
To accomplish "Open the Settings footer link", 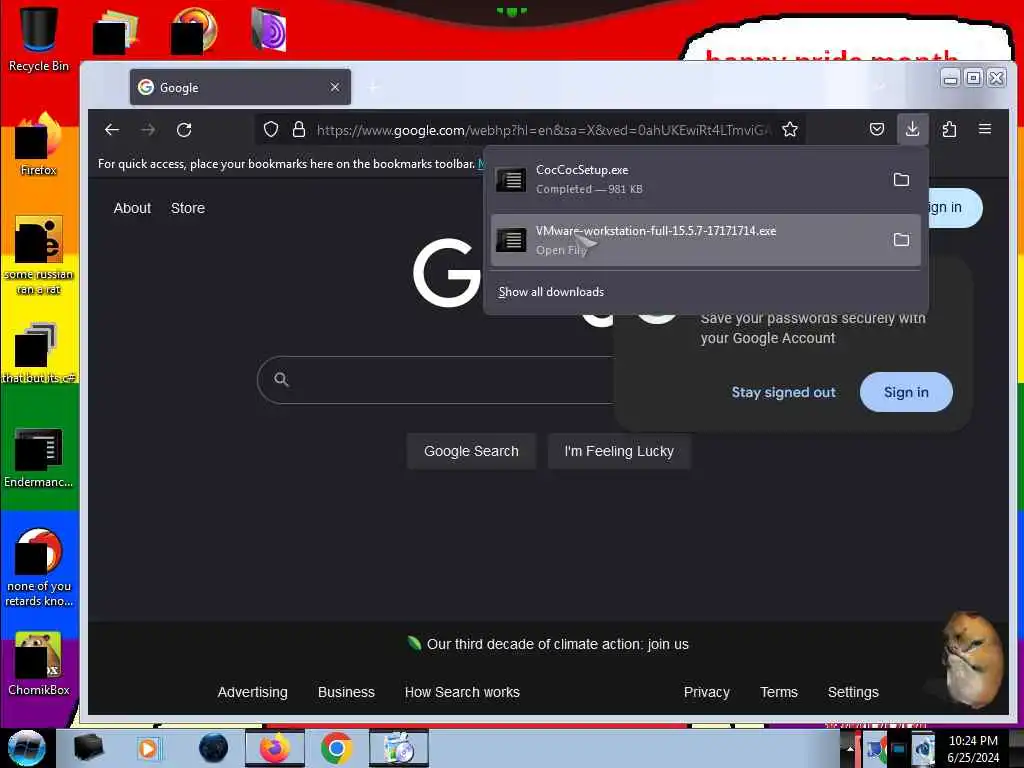I will coord(853,692).
